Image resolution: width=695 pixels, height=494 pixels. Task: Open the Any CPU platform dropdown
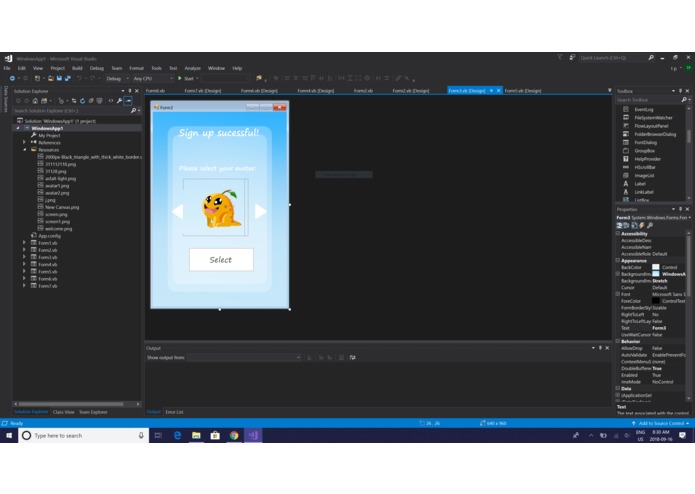(x=153, y=78)
